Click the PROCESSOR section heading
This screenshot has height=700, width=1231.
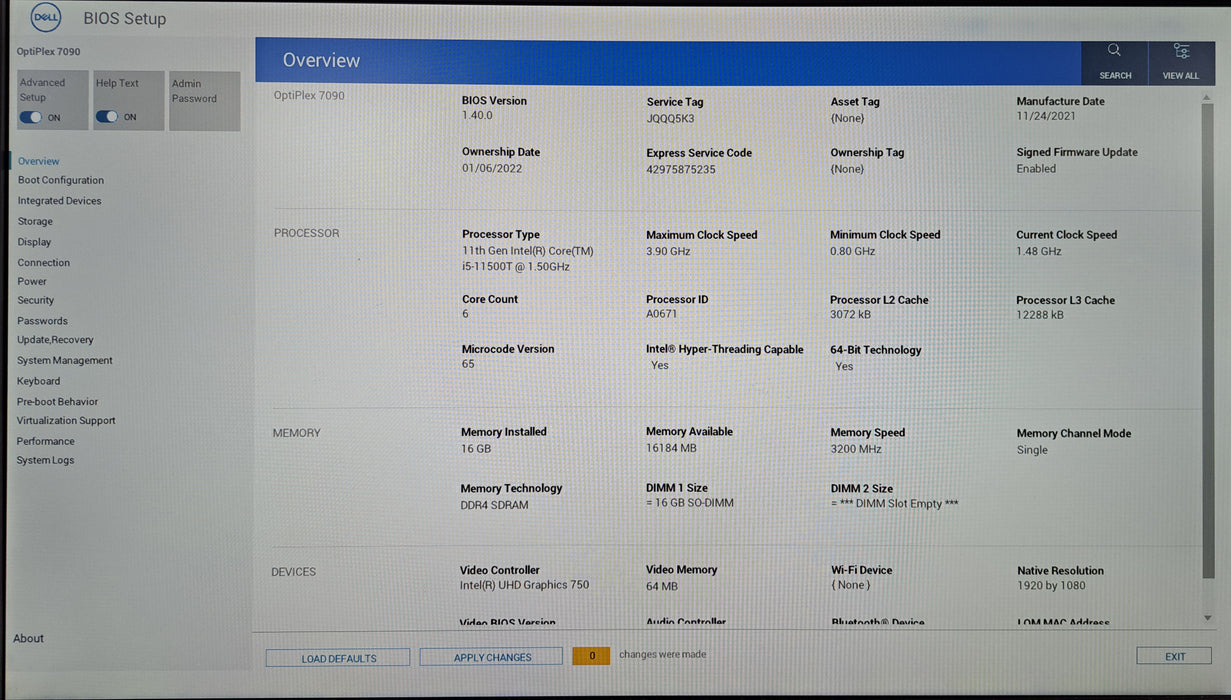click(x=306, y=233)
